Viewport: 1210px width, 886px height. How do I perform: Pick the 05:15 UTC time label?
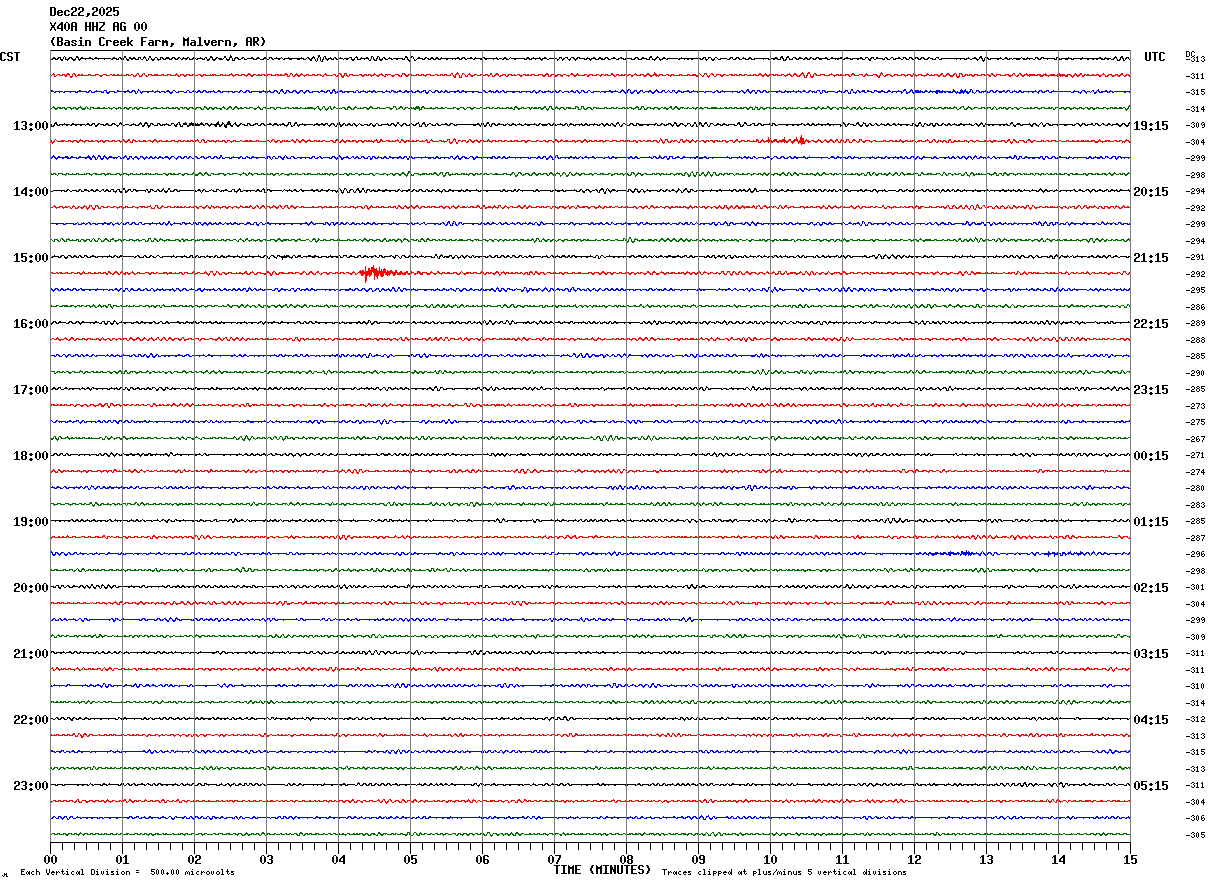pos(1150,786)
